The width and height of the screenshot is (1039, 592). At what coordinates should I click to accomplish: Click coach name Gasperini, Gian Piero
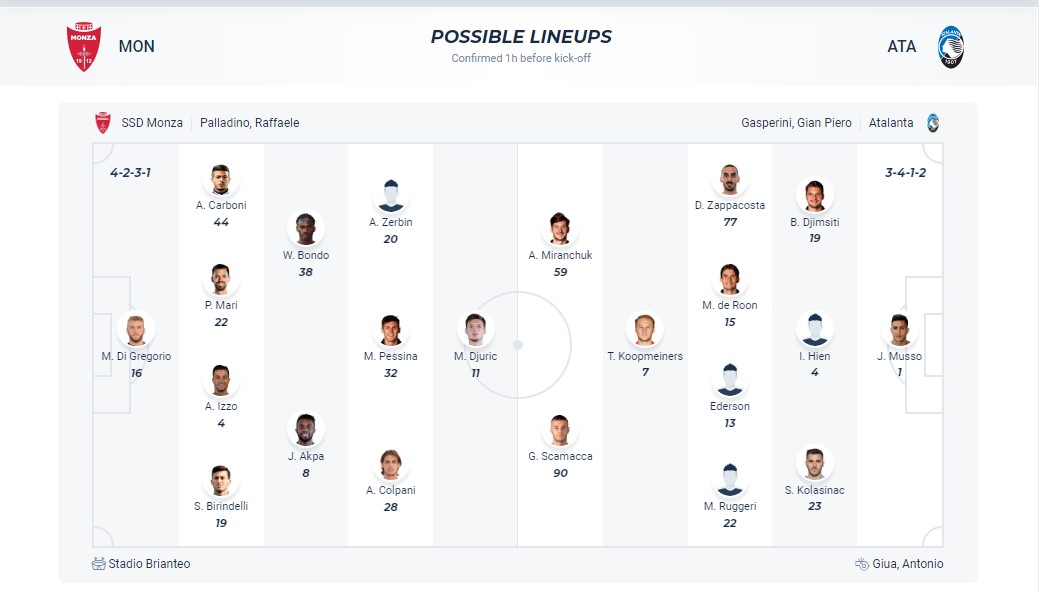click(x=796, y=123)
